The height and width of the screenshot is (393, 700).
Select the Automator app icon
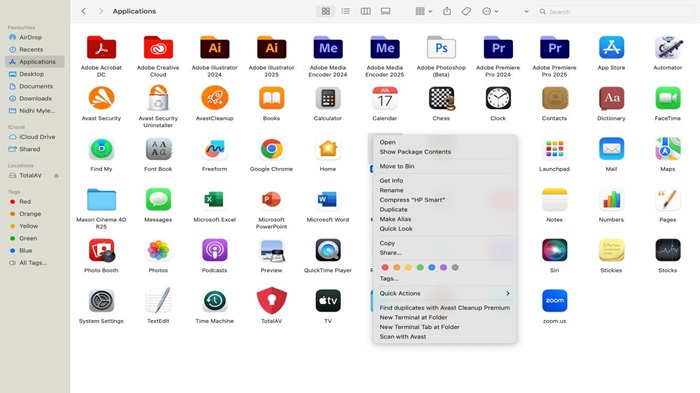[x=668, y=47]
